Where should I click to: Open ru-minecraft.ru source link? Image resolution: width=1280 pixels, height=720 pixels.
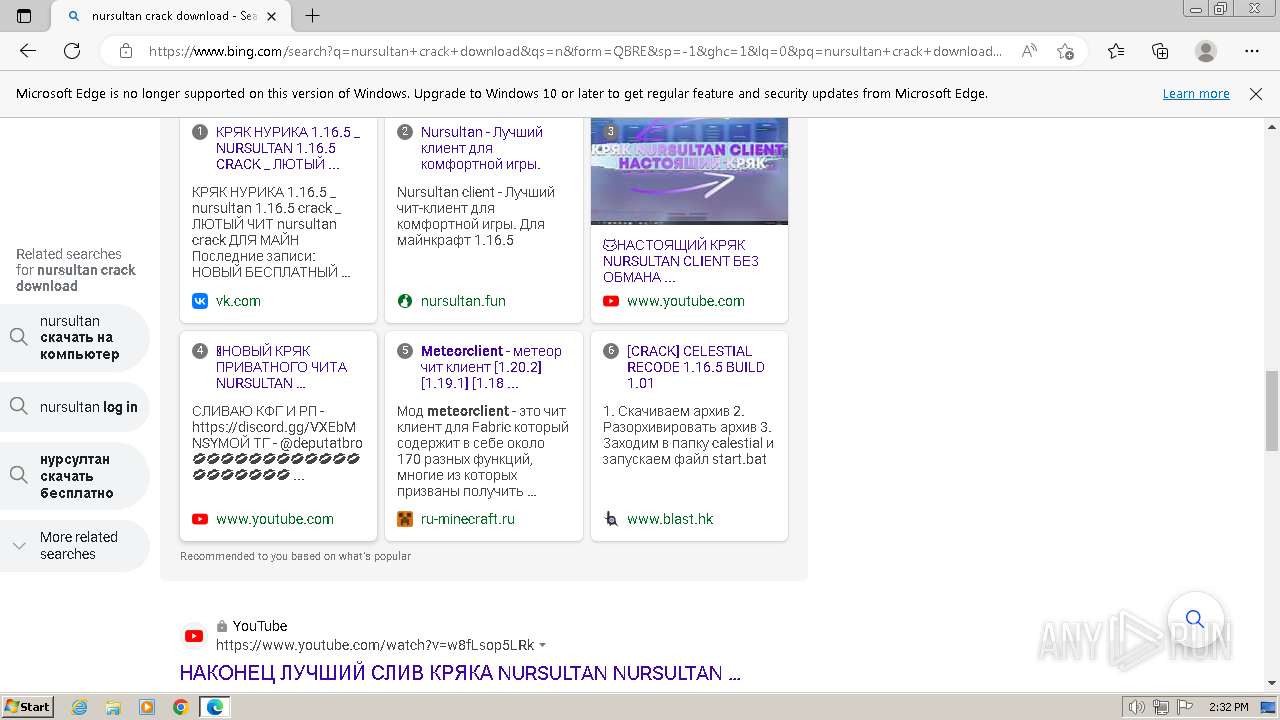pos(468,519)
